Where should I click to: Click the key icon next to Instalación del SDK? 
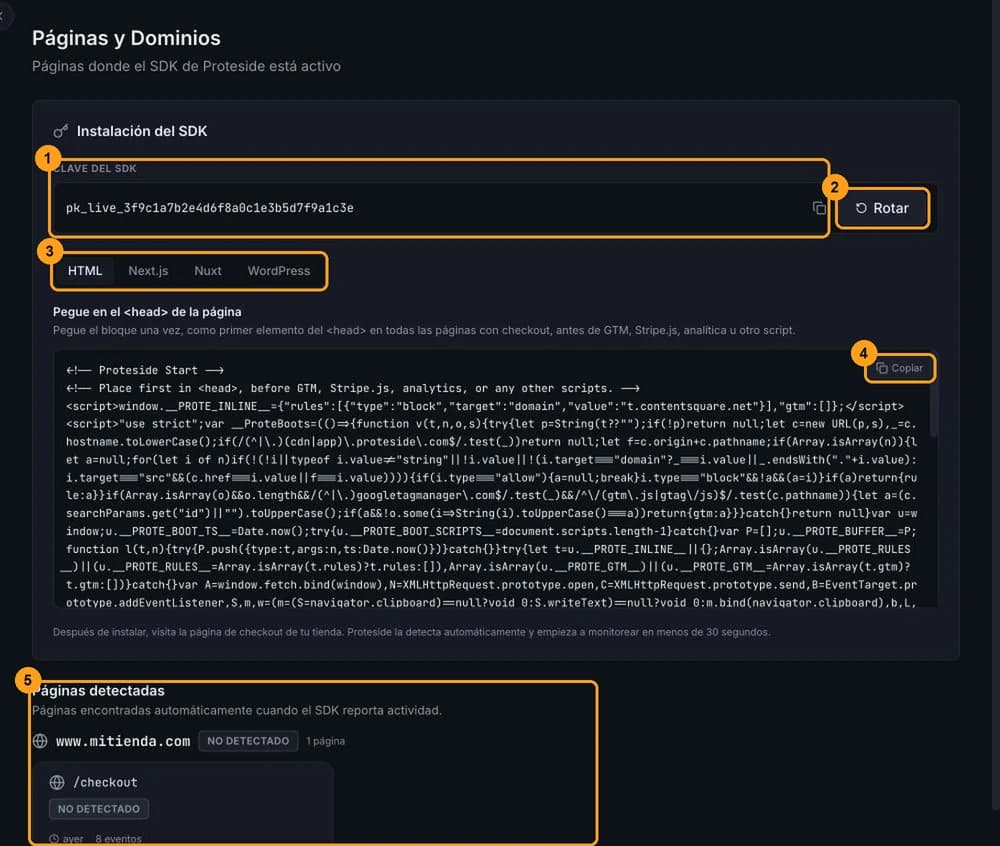(61, 131)
